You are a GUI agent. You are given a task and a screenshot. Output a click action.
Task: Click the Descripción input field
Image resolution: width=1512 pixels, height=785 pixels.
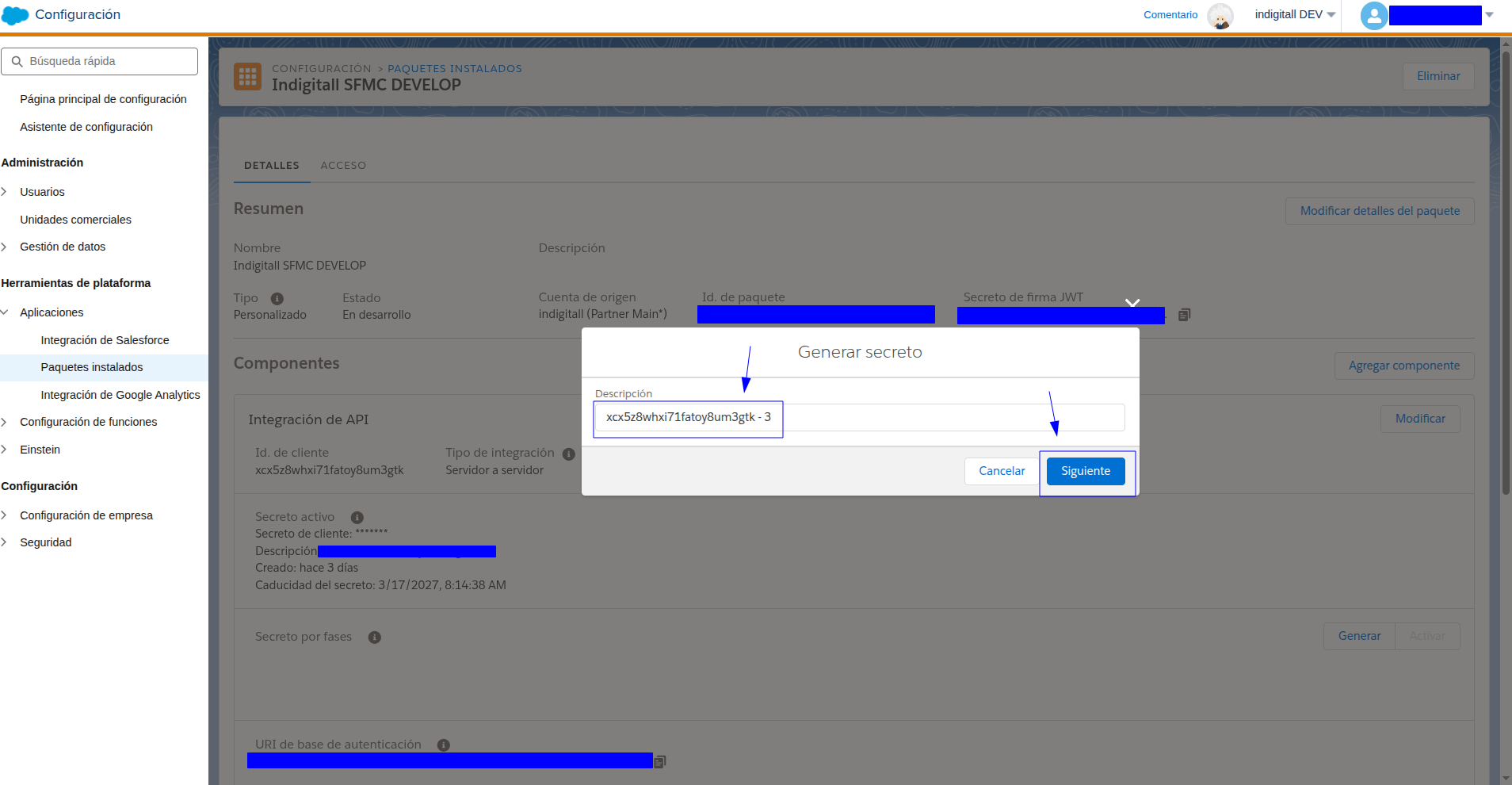coord(860,417)
